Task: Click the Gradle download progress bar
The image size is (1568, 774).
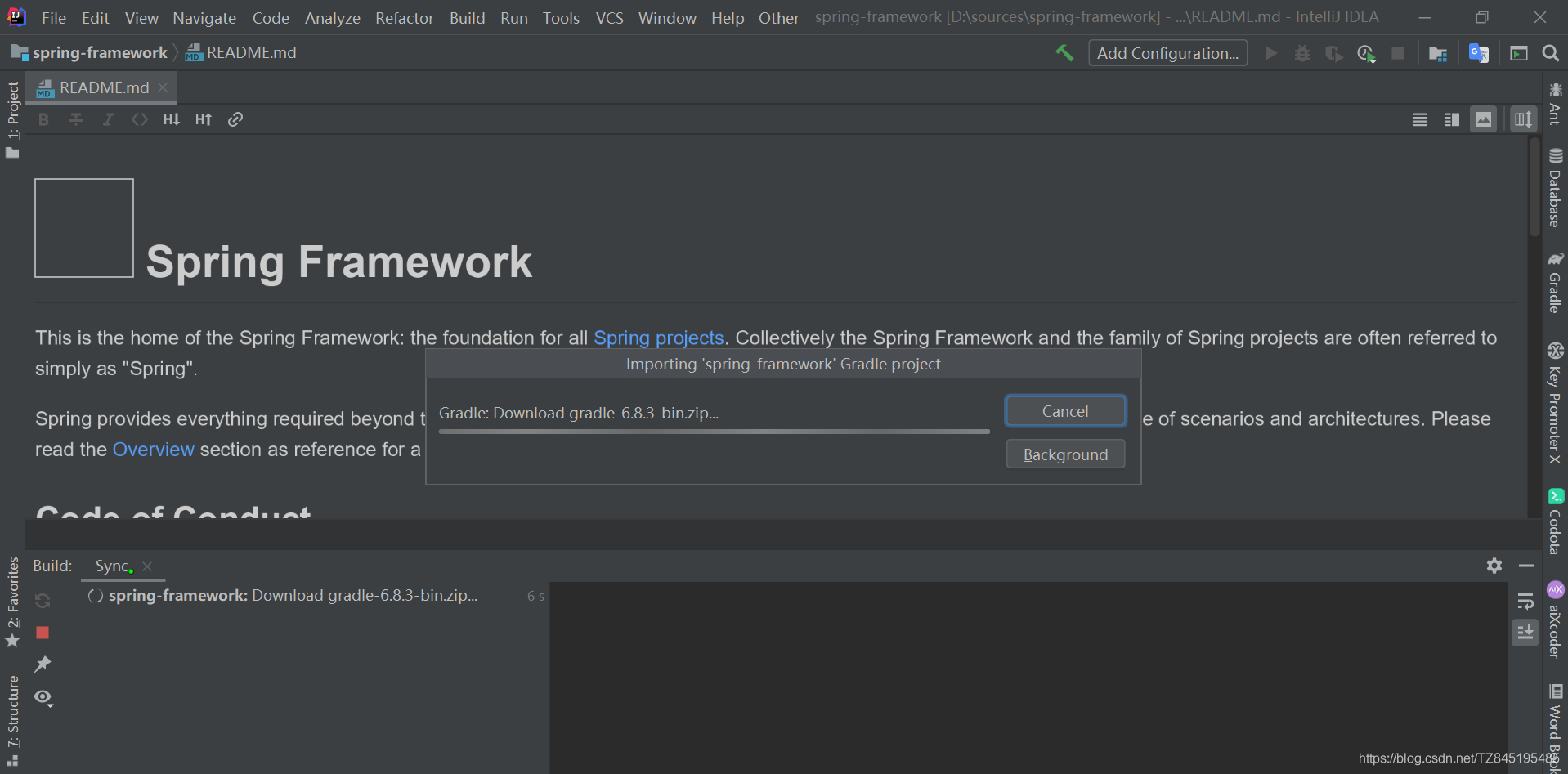Action: click(715, 431)
